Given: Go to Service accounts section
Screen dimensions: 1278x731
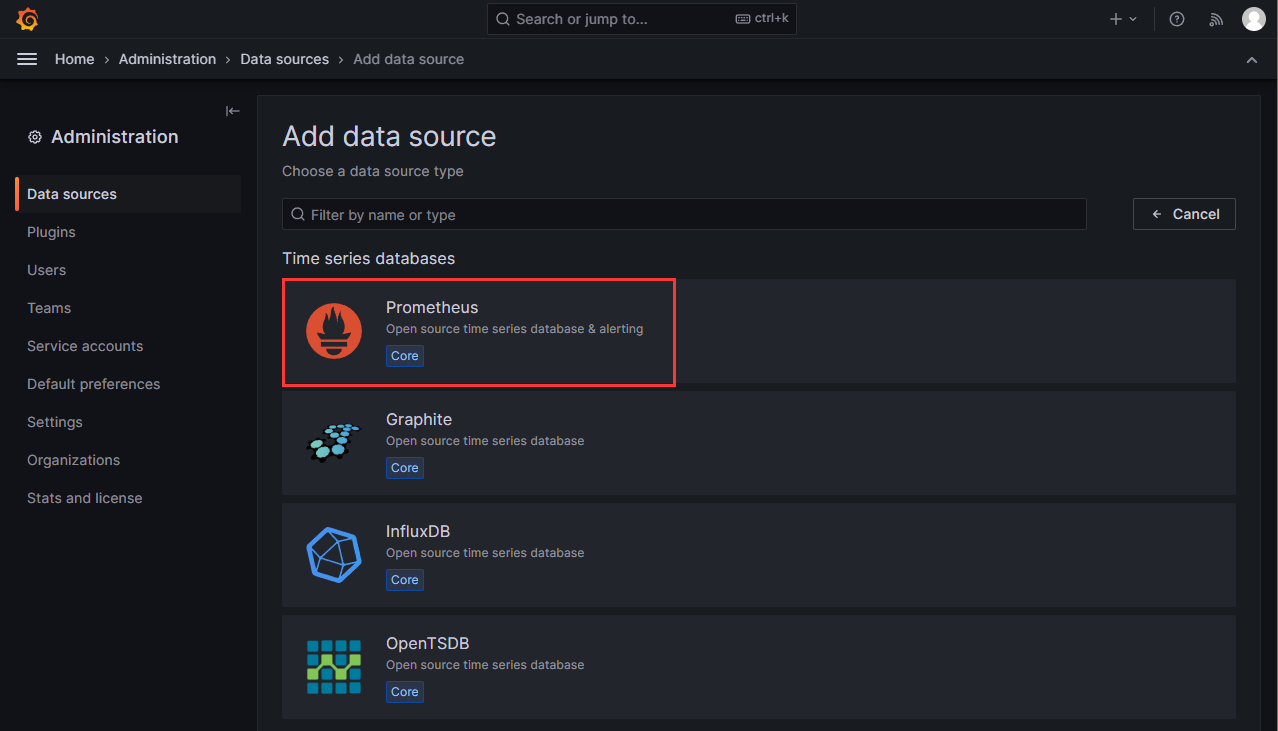Looking at the screenshot, I should coord(85,346).
